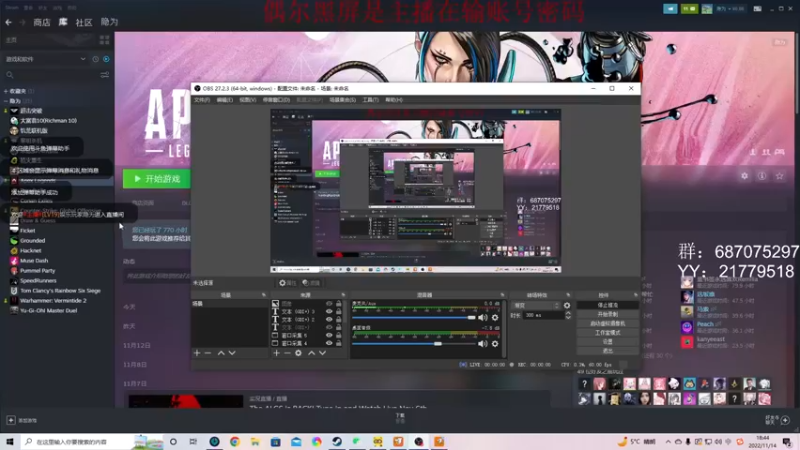
Task: Open transition properties gear icon
Action: (567, 306)
